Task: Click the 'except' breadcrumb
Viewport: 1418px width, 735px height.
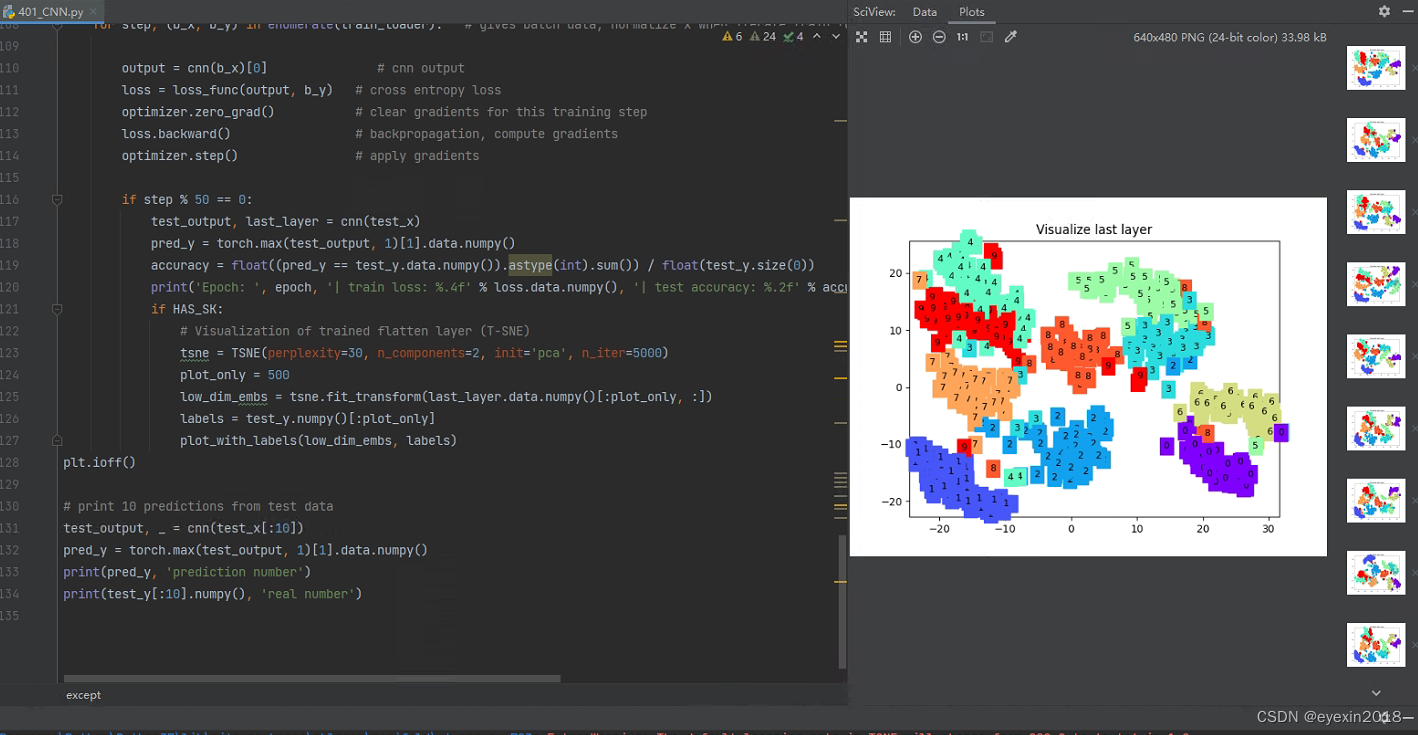Action: pos(83,695)
